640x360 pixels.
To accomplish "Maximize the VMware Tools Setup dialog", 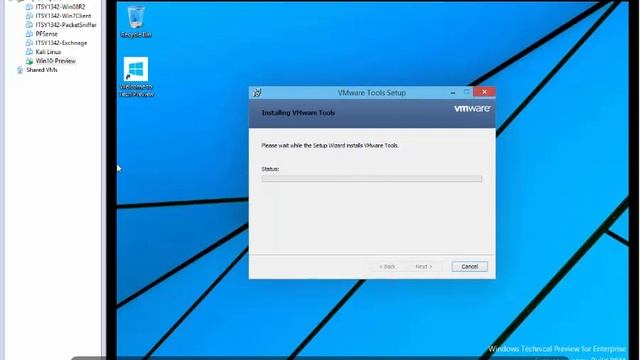I will click(467, 92).
